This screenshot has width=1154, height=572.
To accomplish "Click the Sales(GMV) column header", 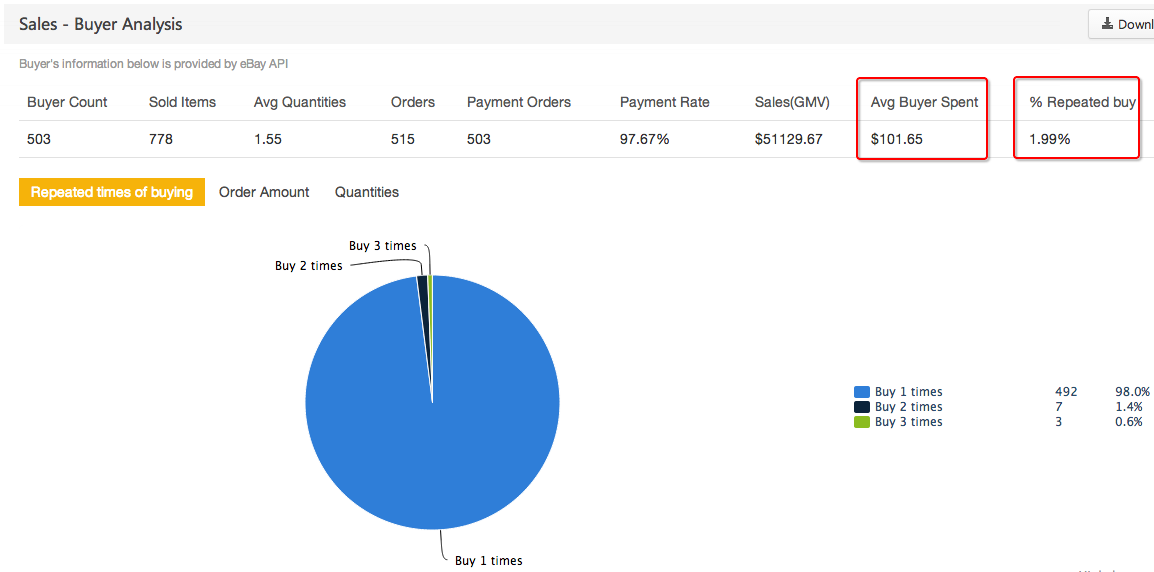I will point(792,102).
